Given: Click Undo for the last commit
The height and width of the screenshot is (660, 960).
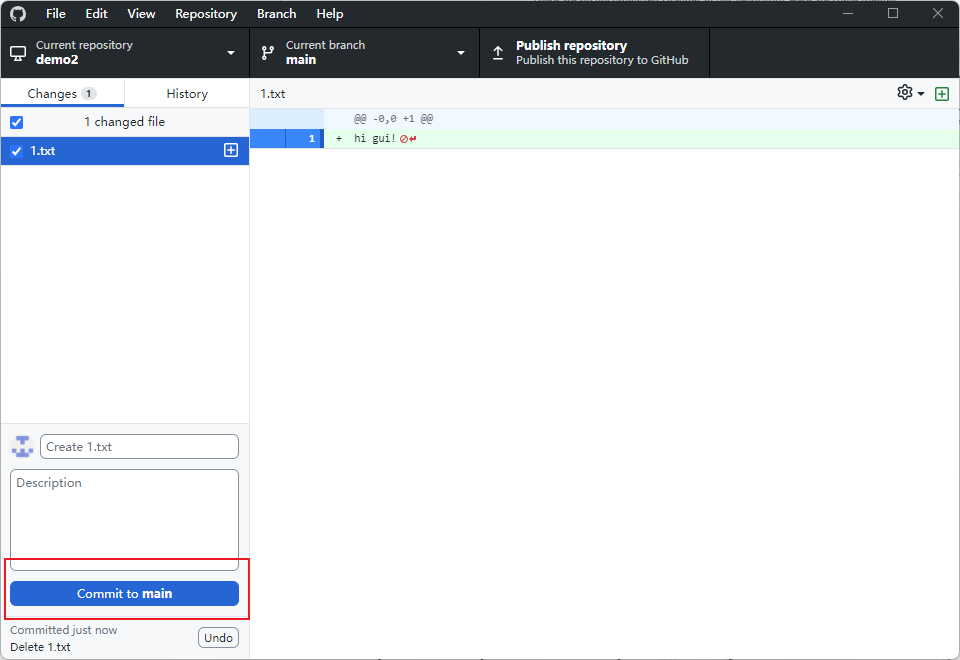Looking at the screenshot, I should (218, 637).
